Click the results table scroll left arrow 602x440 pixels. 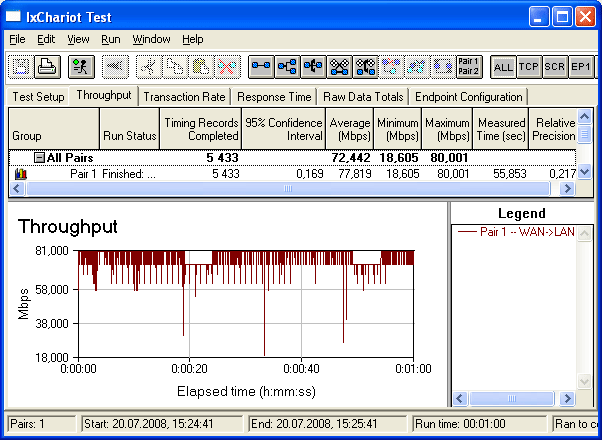pos(17,189)
